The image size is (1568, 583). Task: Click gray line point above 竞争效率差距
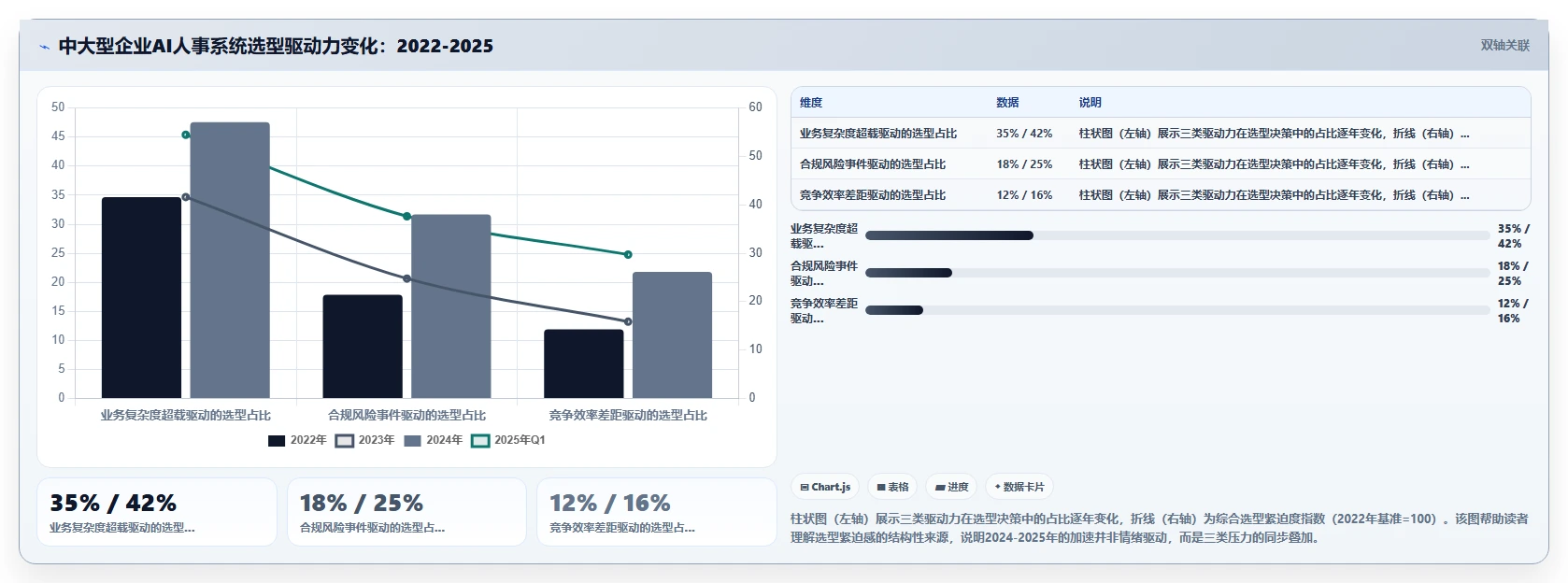[x=628, y=321]
